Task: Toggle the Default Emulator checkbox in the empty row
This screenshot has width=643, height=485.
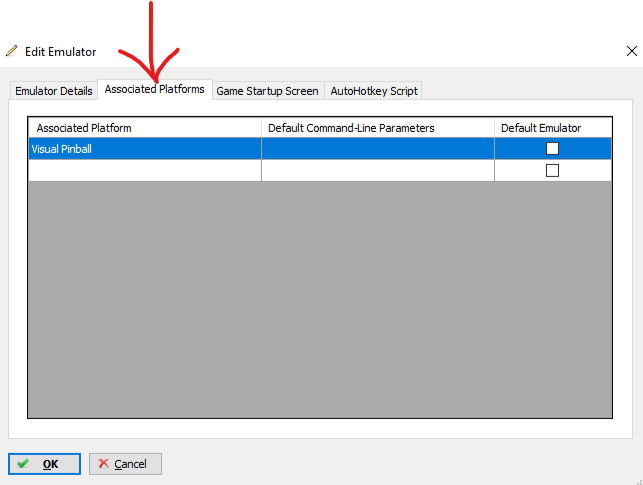Action: tap(552, 171)
